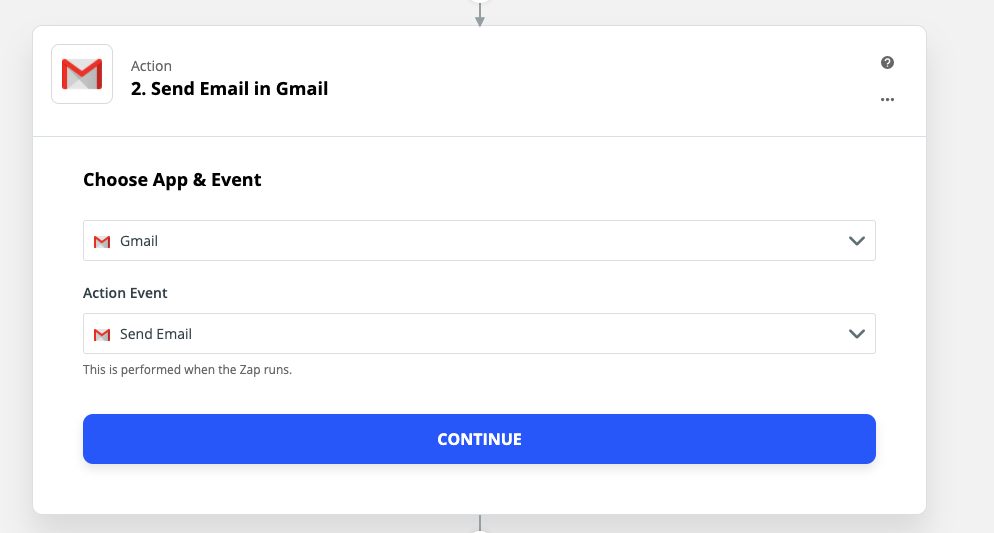Image resolution: width=994 pixels, height=533 pixels.
Task: Click the "Choose App & Event" section heading
Action: (172, 180)
